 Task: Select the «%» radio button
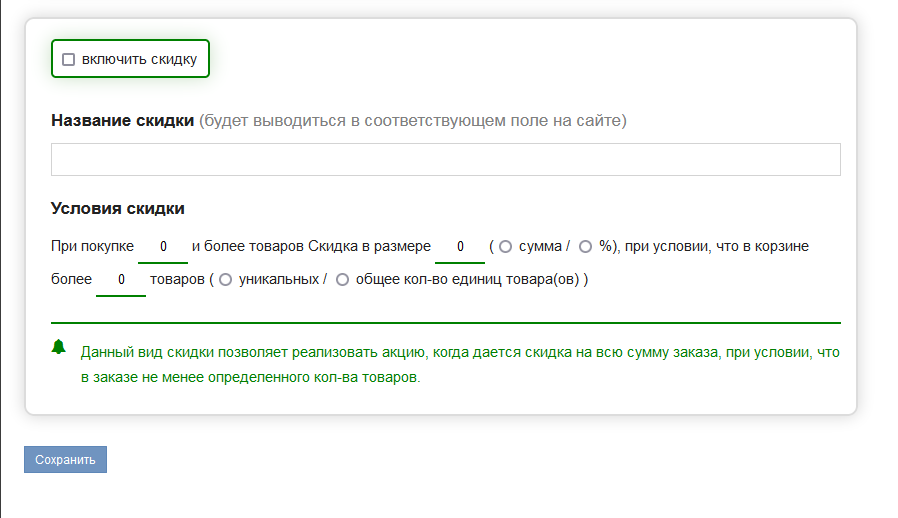585,247
